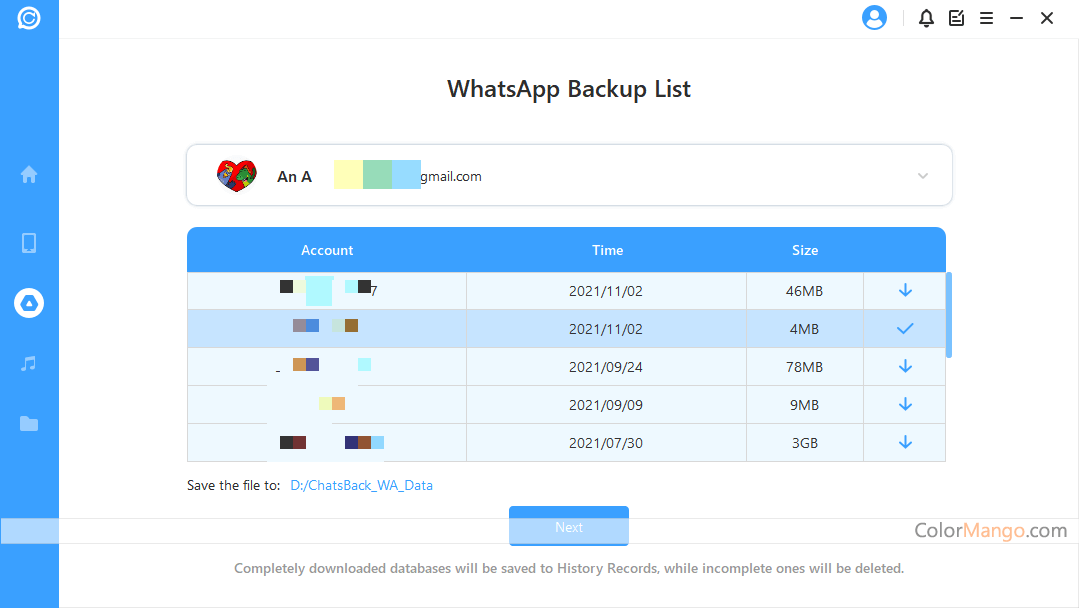Download the 78MB backup from 2021/09/24
The width and height of the screenshot is (1079, 608).
tap(905, 367)
